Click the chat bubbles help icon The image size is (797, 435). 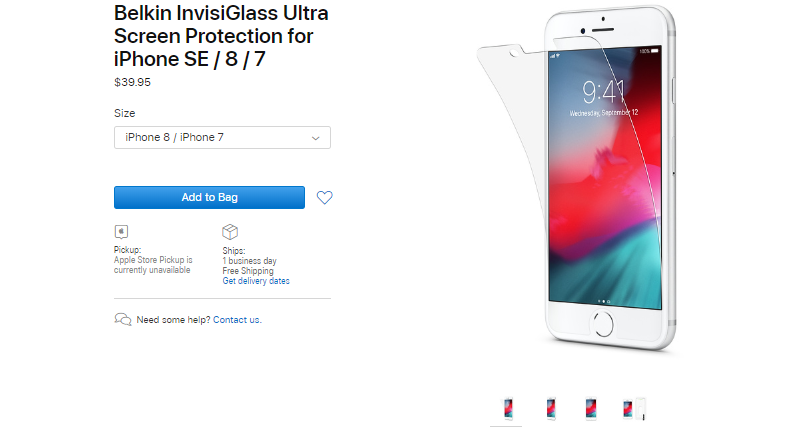pyautogui.click(x=123, y=319)
